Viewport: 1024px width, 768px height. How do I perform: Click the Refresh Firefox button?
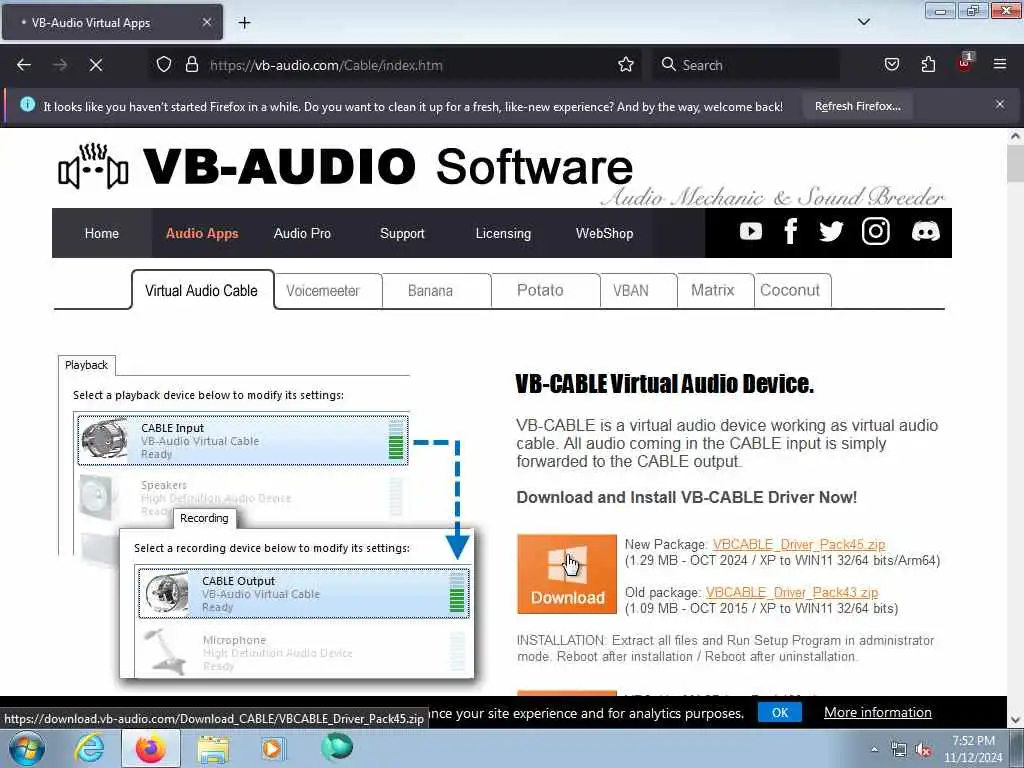(x=857, y=106)
